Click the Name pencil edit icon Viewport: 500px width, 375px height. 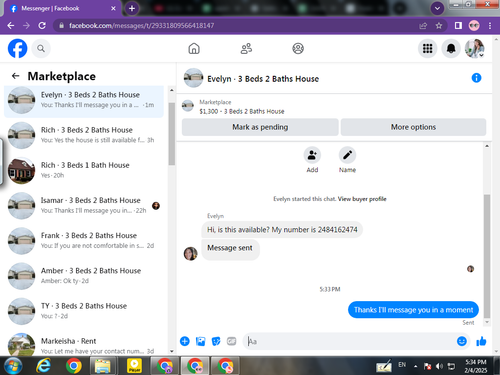coord(347,155)
